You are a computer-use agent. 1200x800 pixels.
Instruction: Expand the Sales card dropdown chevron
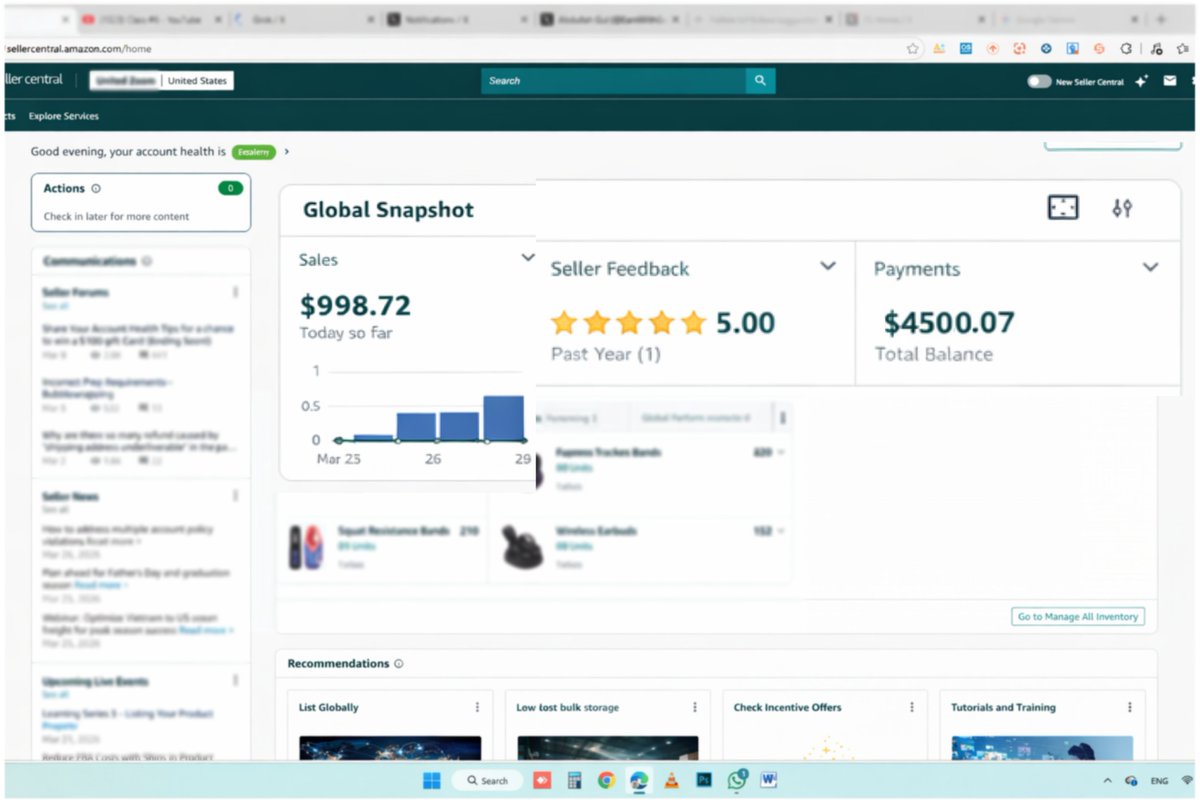coord(528,258)
